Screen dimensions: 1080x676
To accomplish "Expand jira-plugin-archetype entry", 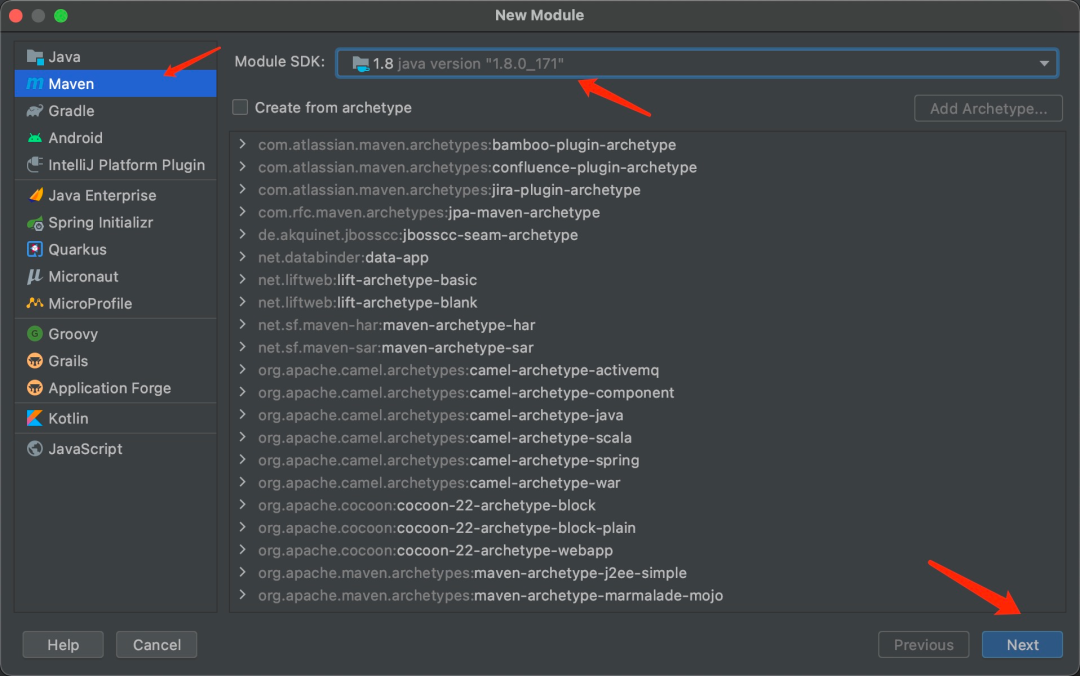I will (x=242, y=190).
